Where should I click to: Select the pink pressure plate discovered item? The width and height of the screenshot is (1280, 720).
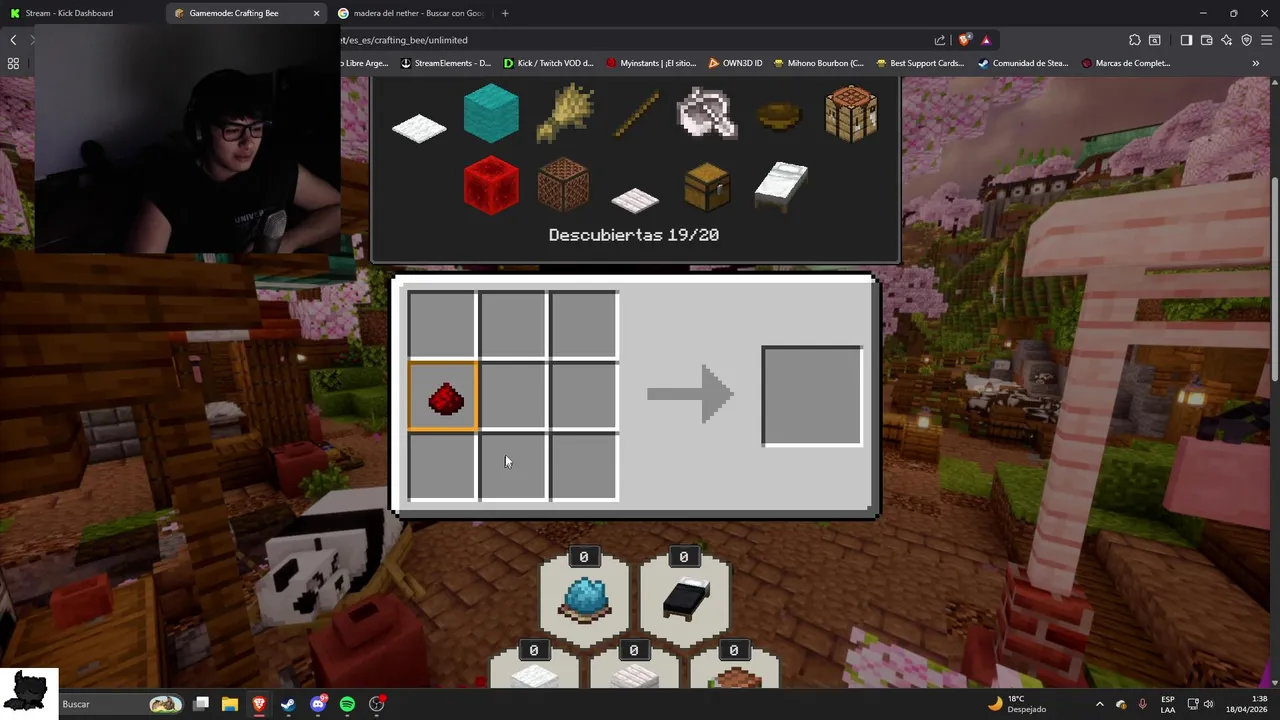635,200
